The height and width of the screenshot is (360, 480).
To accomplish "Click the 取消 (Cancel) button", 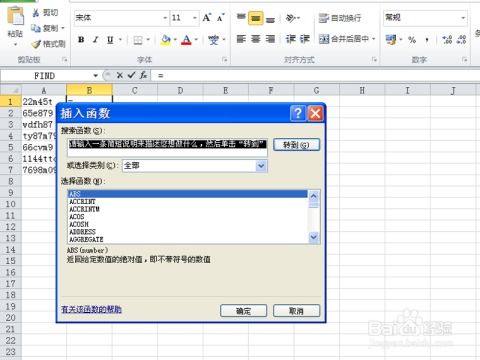I will pos(296,311).
